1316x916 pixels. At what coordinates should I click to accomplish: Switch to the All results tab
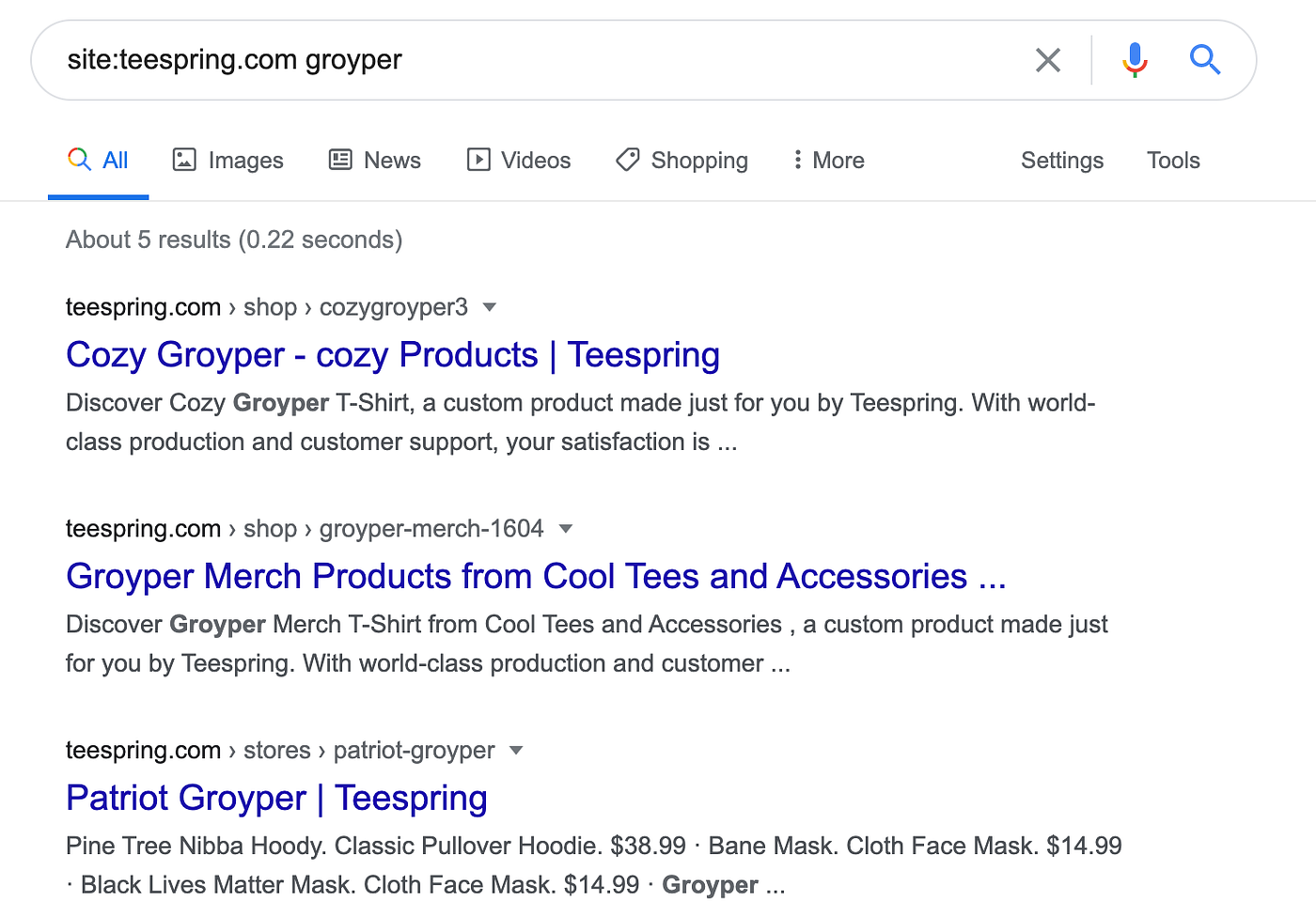pos(99,161)
